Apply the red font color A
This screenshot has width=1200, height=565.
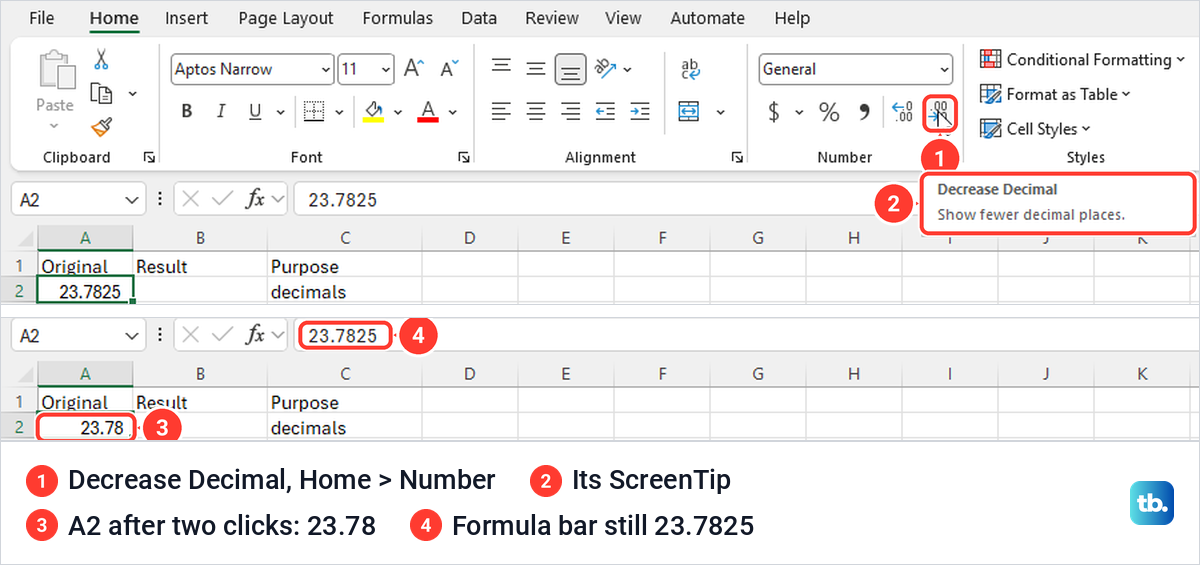(428, 111)
